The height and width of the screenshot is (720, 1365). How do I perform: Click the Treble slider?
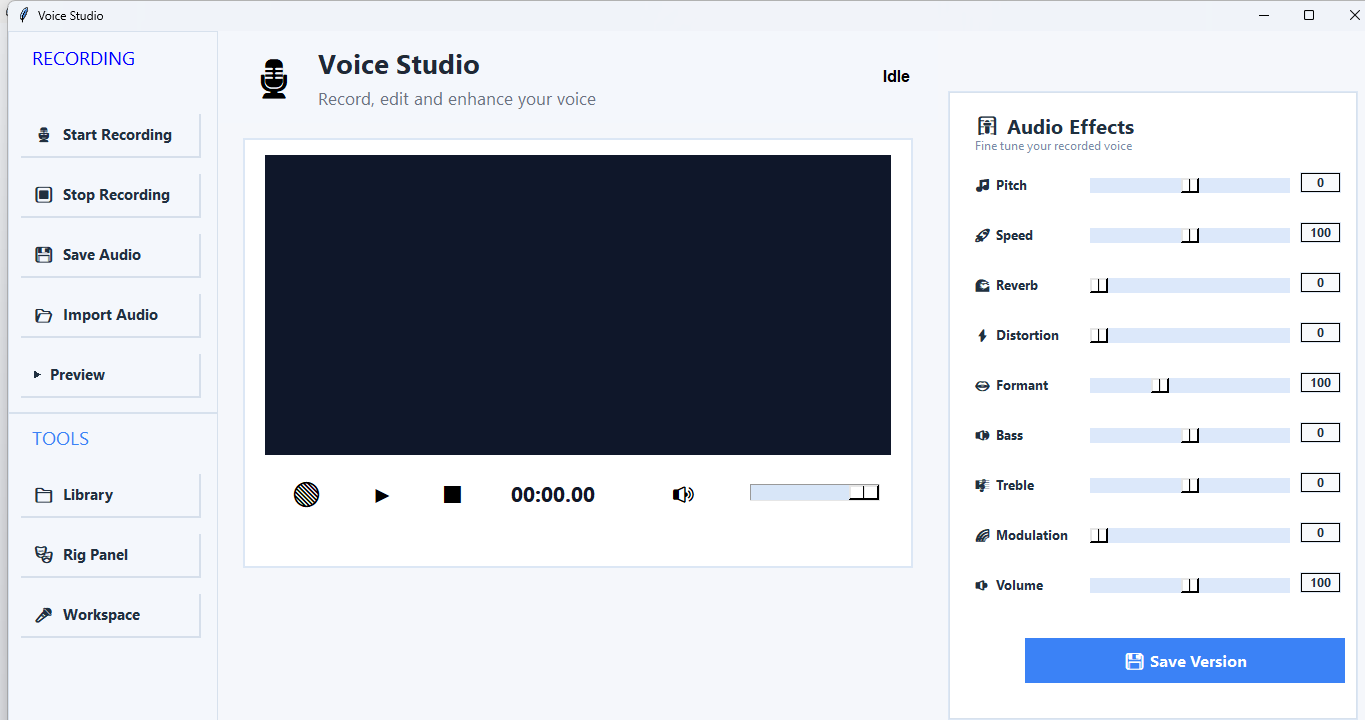[1190, 485]
